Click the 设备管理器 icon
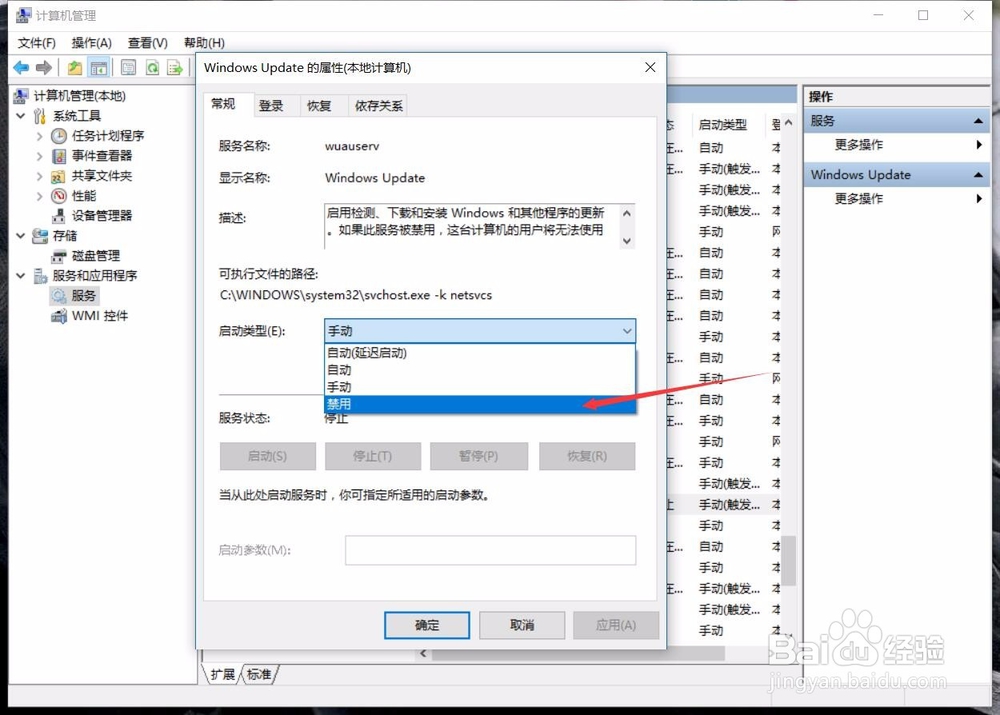This screenshot has height=715, width=1000. [x=59, y=216]
